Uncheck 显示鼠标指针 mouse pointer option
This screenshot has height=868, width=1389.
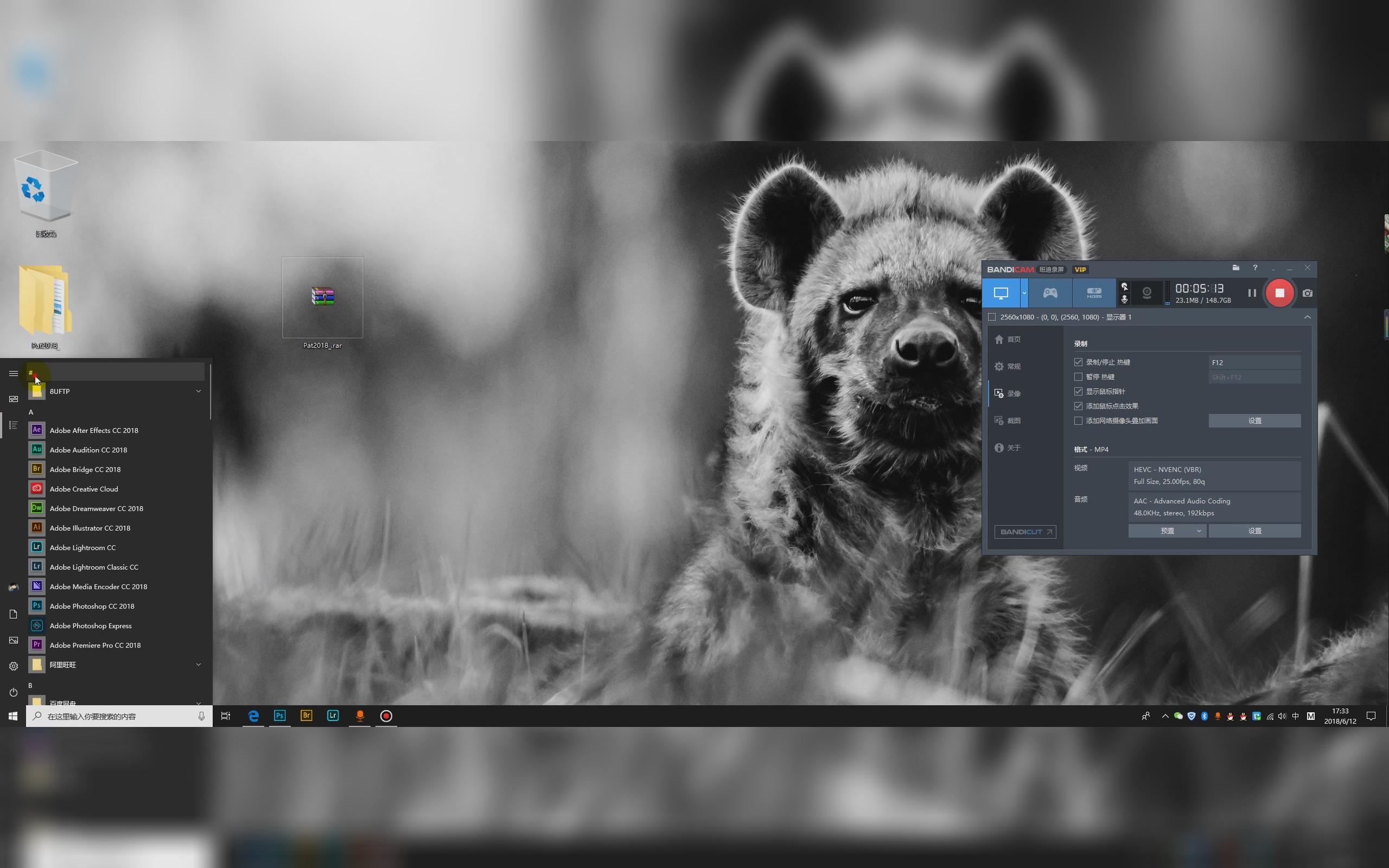[1079, 391]
